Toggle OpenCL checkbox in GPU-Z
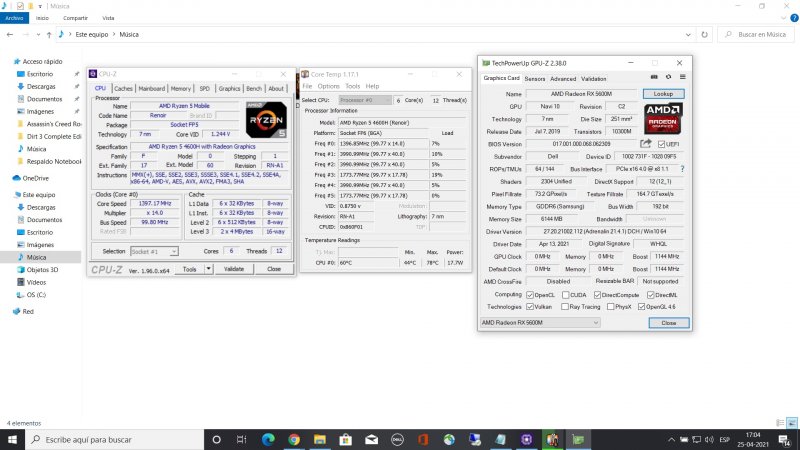This screenshot has width=800, height=450. pos(530,295)
